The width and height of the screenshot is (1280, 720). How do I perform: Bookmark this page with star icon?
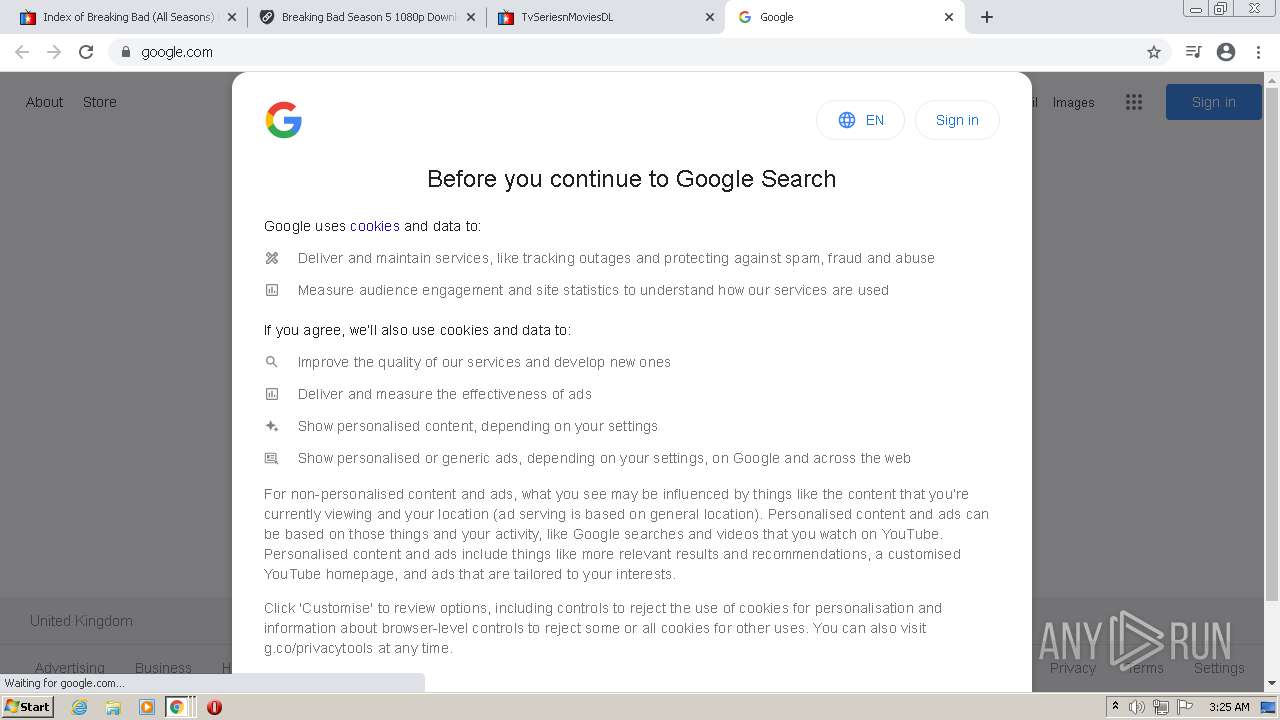pyautogui.click(x=1154, y=52)
